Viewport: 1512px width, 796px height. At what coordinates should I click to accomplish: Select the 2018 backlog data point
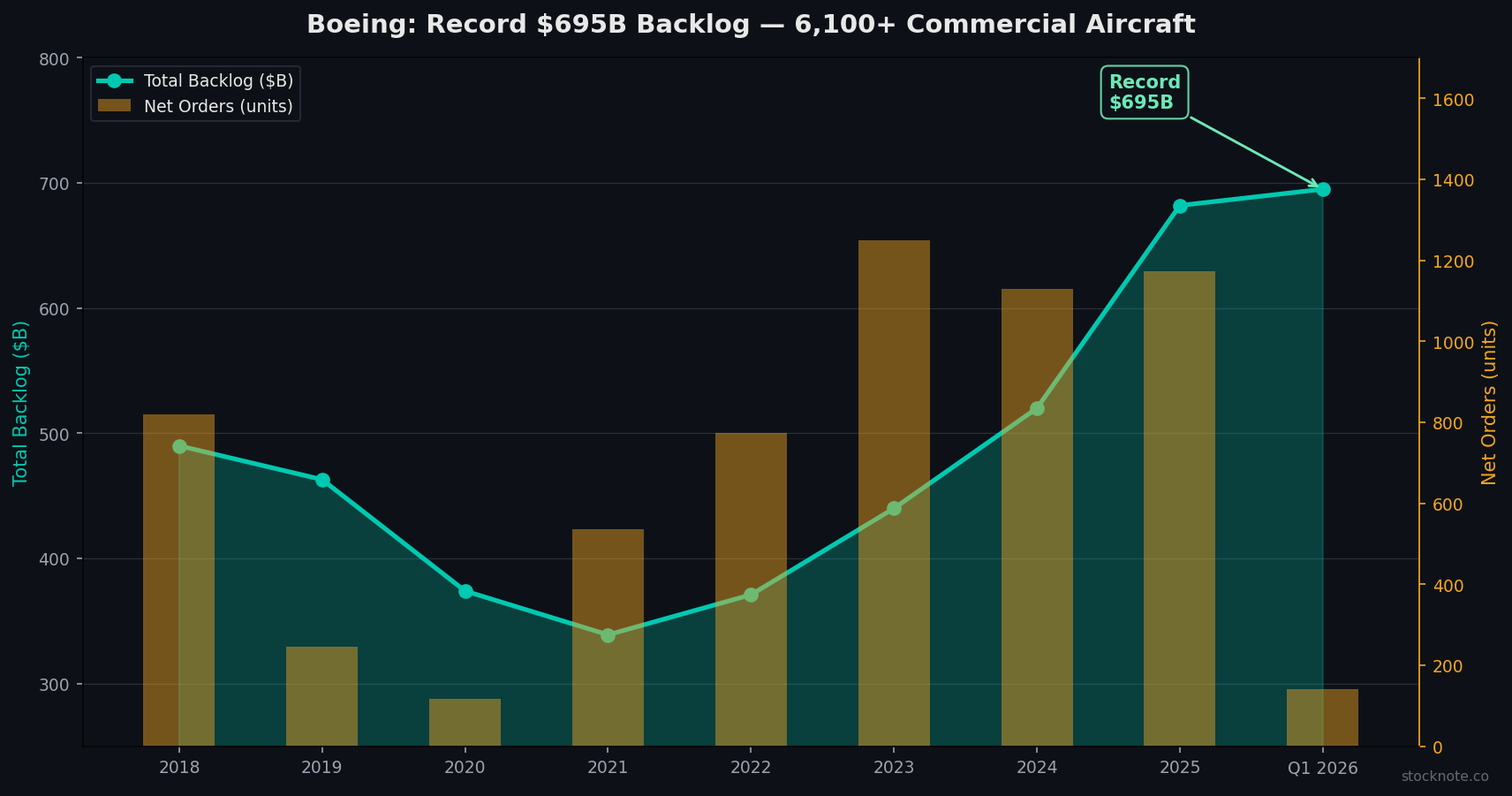(x=179, y=447)
